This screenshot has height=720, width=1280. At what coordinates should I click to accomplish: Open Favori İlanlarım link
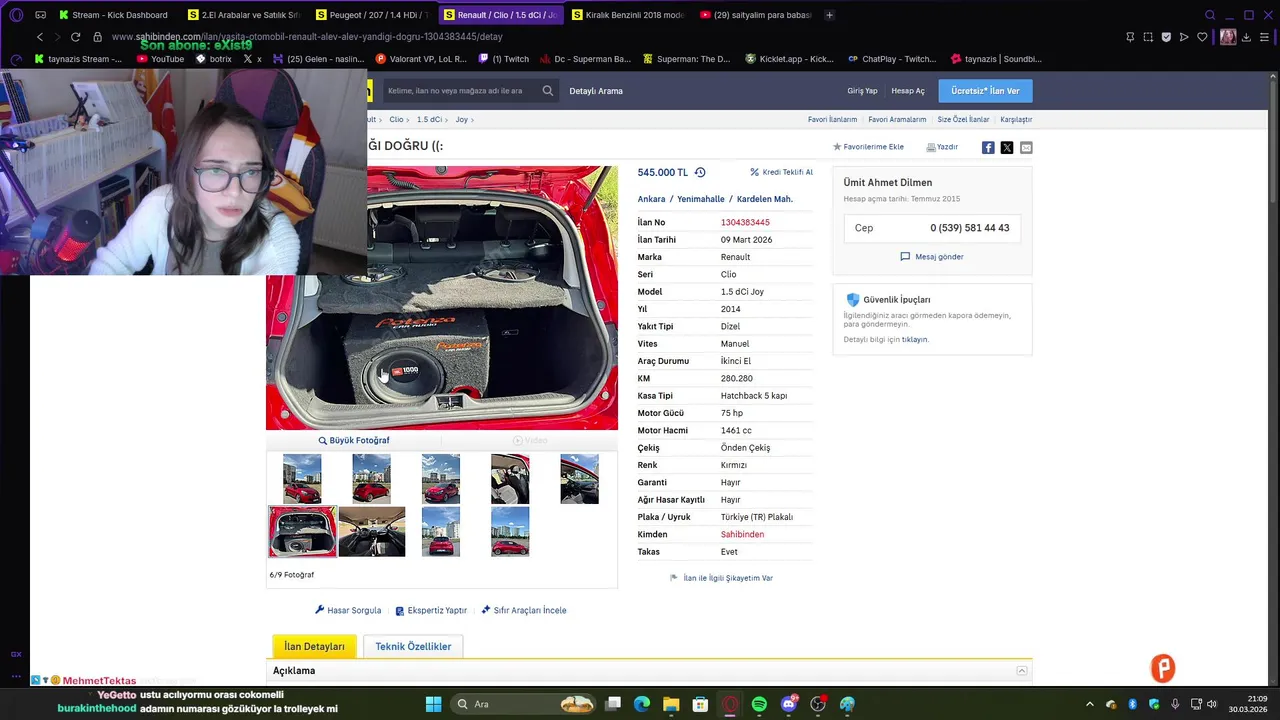point(832,120)
